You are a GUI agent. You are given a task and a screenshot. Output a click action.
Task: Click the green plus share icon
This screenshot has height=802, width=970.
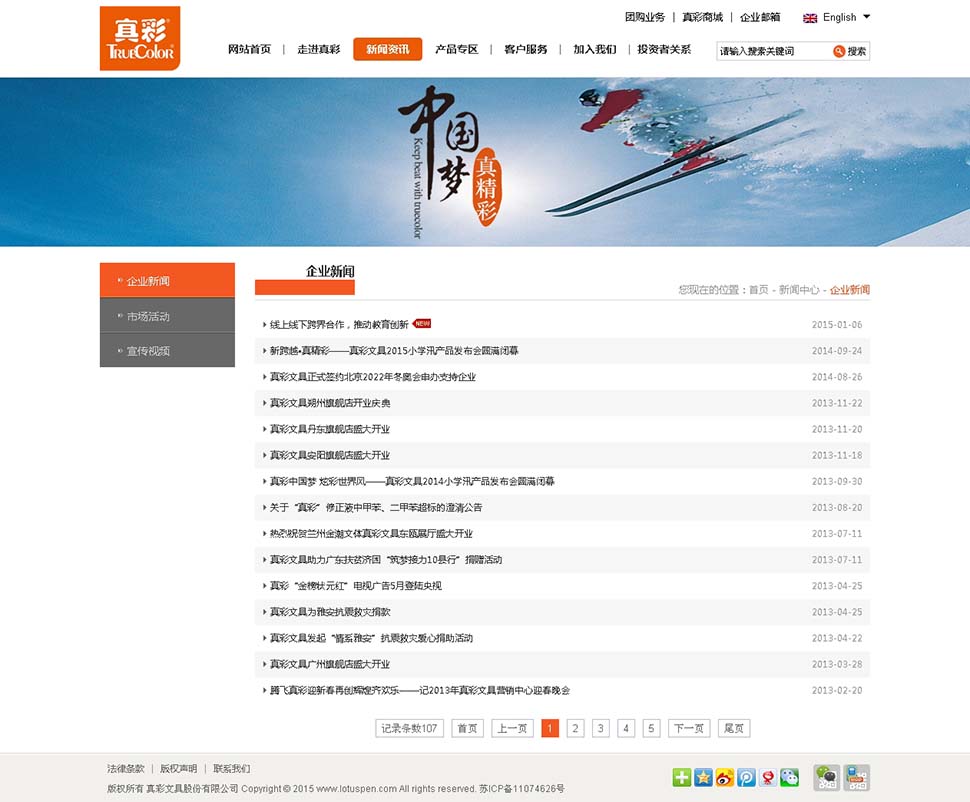(x=681, y=777)
